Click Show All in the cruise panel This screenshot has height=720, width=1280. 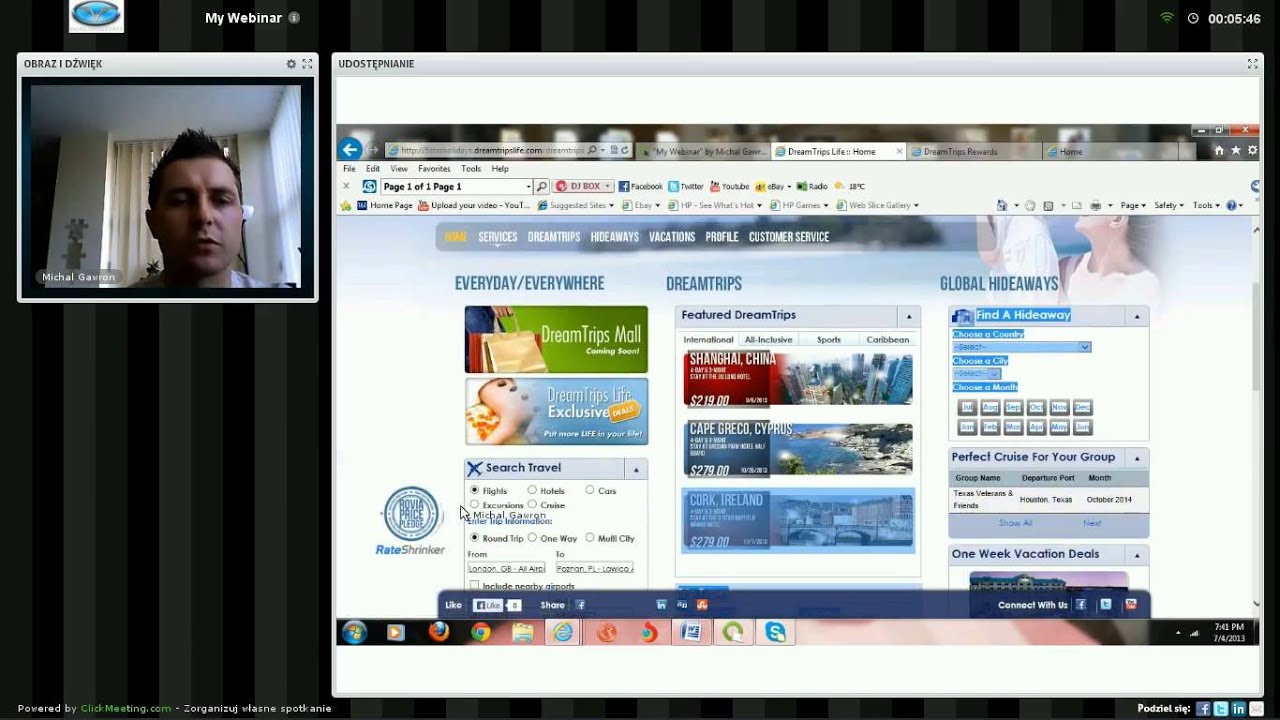coord(1015,523)
